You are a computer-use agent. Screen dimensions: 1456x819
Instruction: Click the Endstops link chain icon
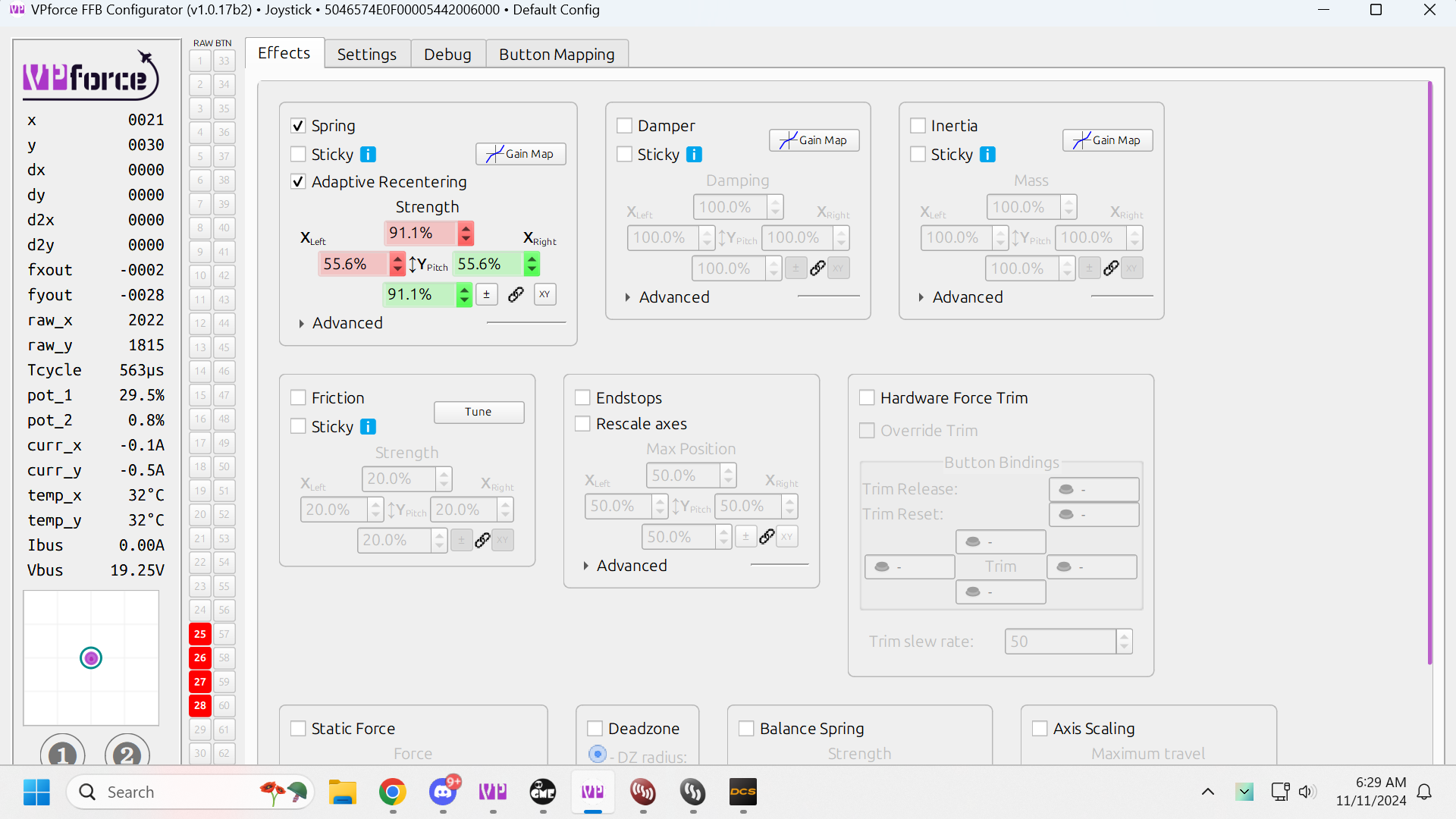click(x=767, y=537)
